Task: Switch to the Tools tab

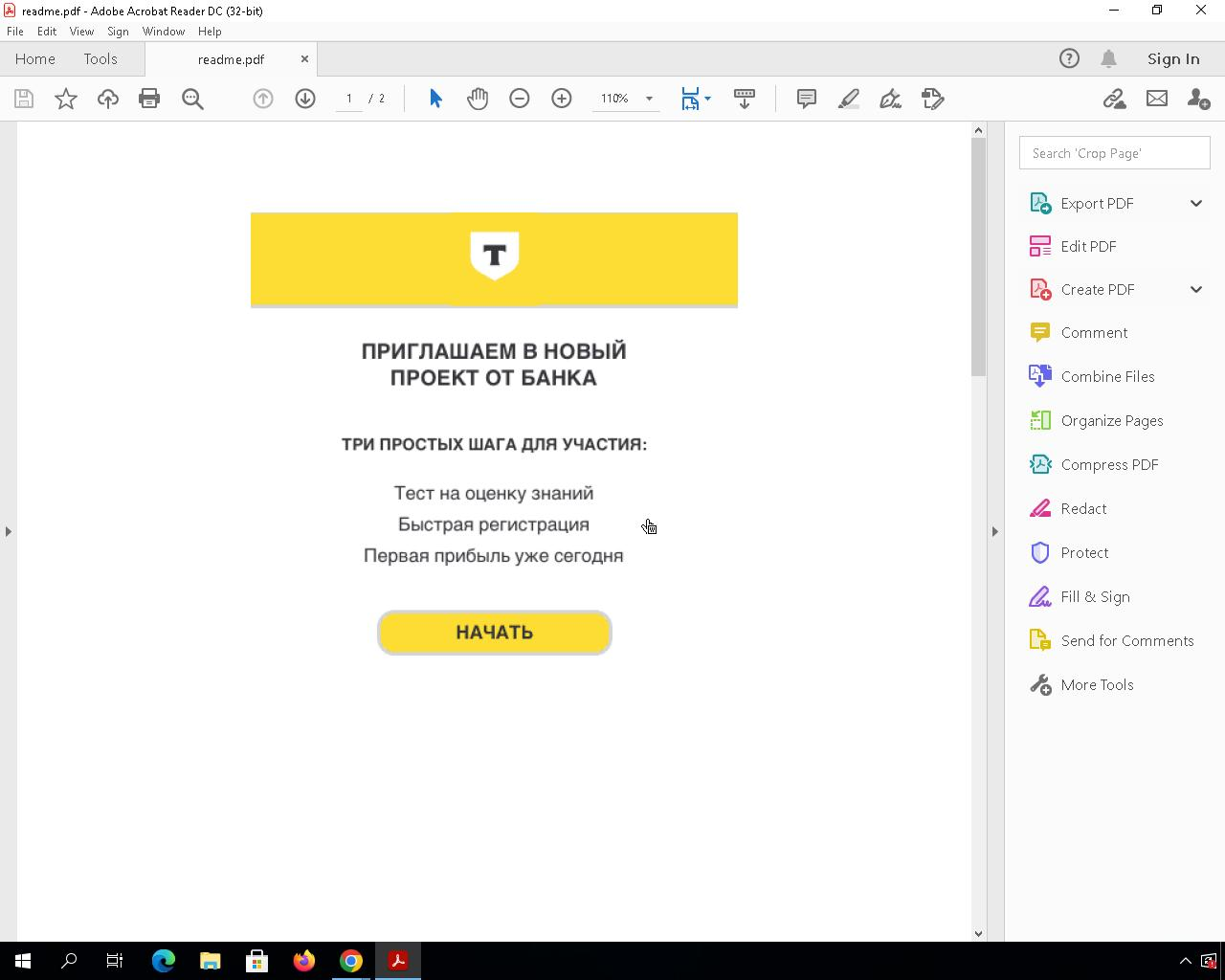Action: (x=100, y=58)
